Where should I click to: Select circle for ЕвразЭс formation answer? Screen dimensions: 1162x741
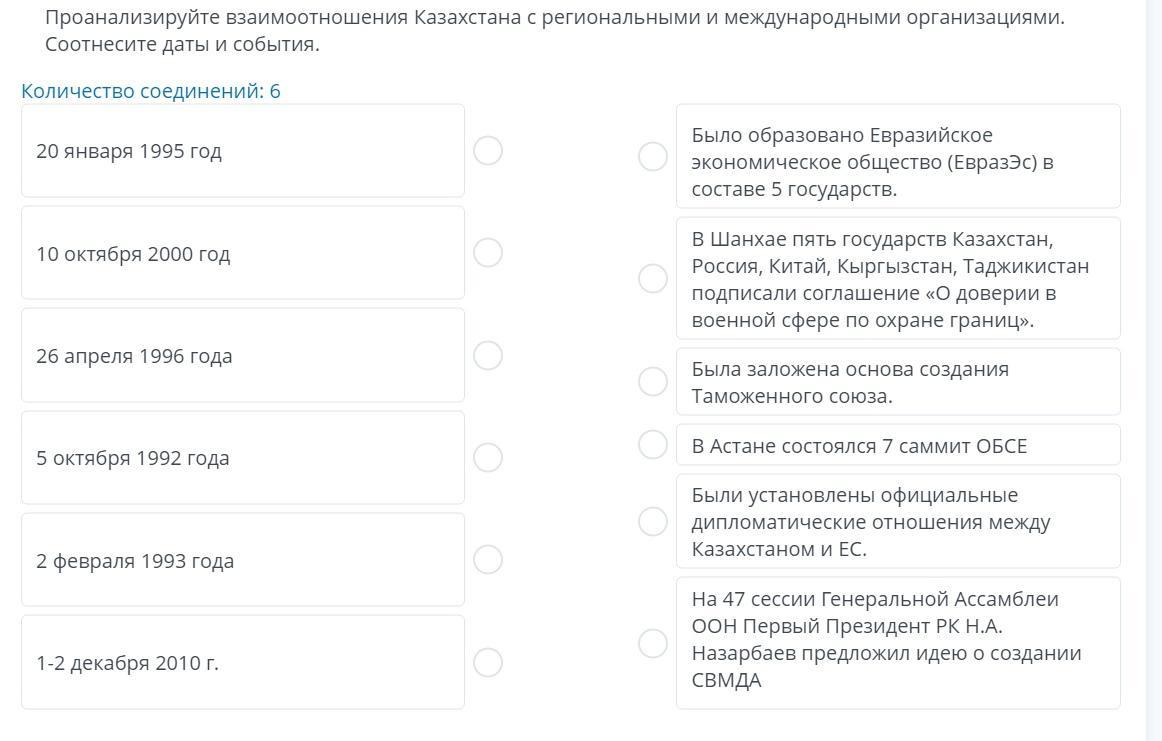(x=653, y=156)
